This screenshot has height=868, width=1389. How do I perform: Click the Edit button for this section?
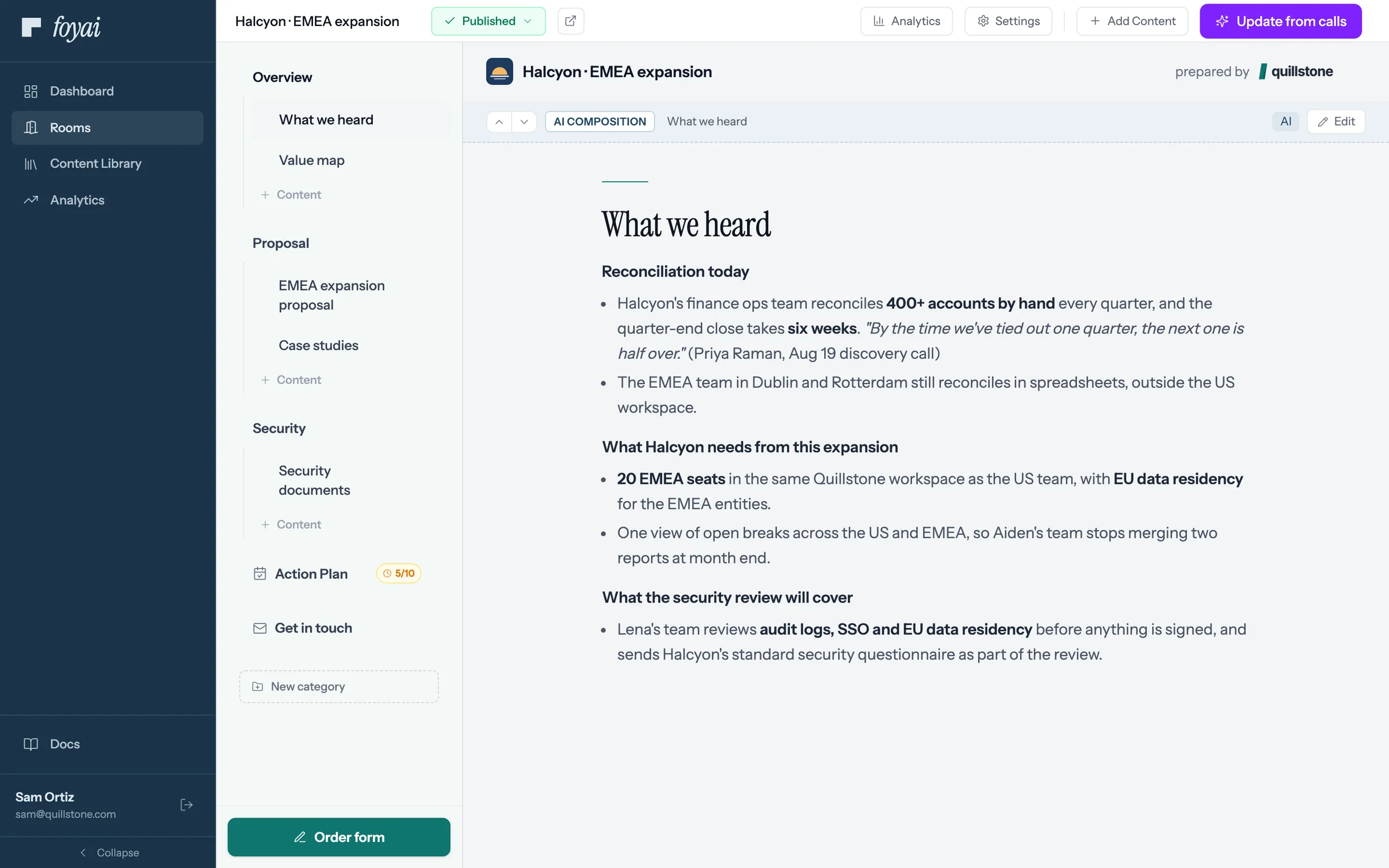point(1336,122)
